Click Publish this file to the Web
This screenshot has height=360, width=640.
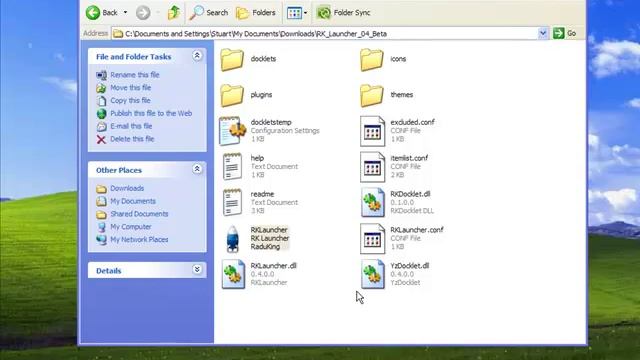tap(151, 113)
